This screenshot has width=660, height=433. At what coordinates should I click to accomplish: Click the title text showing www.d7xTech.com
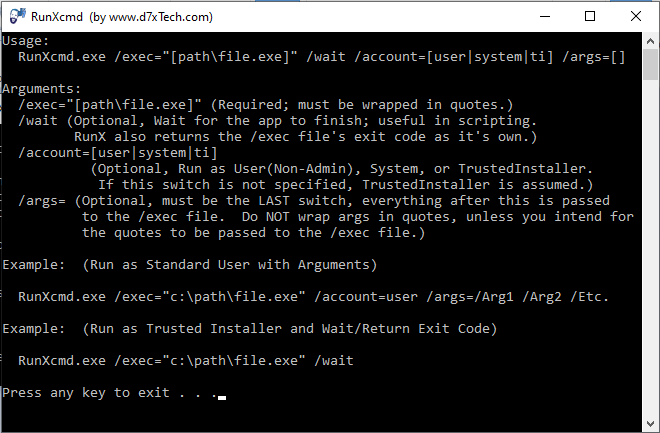click(x=160, y=17)
